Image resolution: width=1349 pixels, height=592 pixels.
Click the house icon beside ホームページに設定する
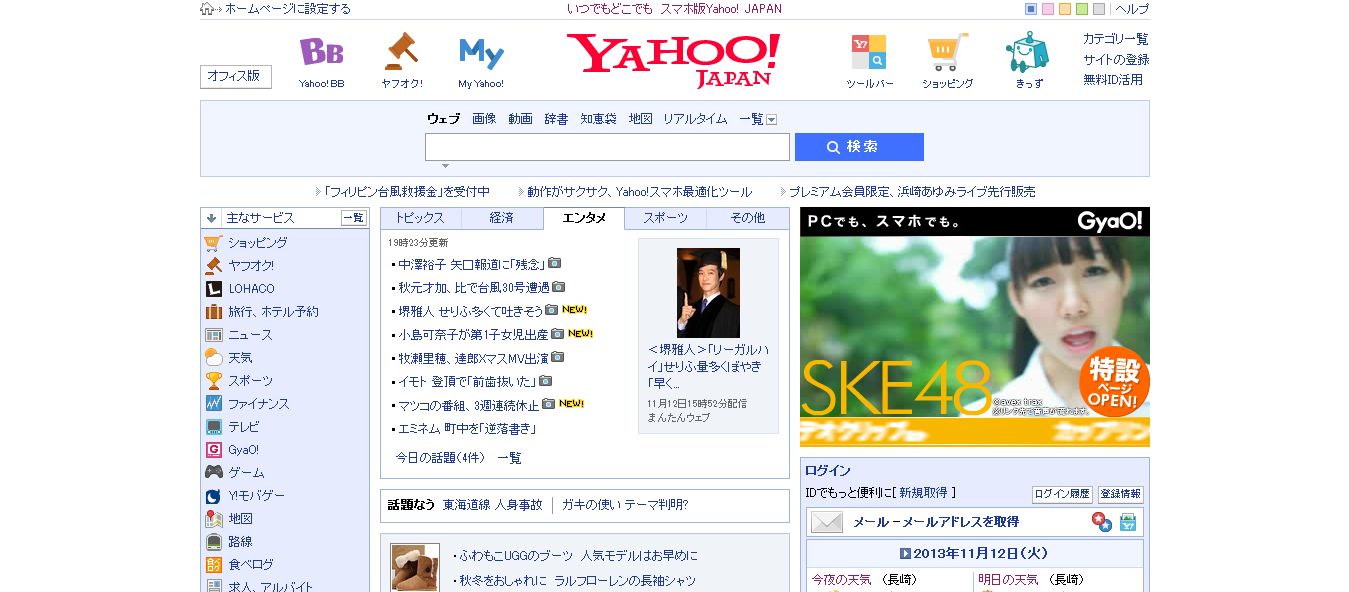207,9
